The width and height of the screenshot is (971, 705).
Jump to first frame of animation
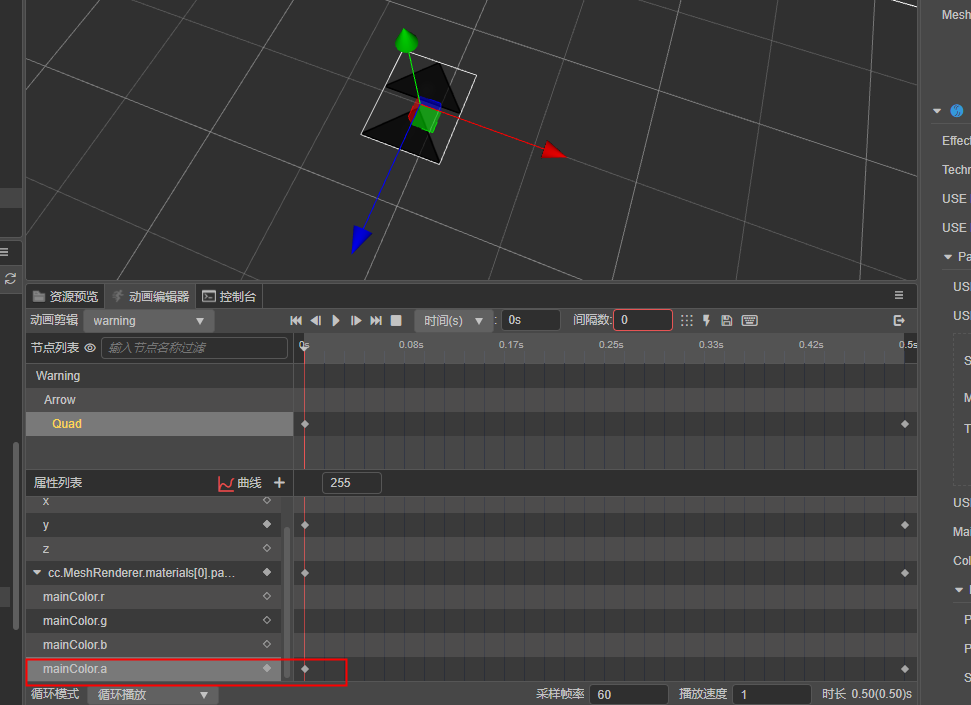pos(296,320)
